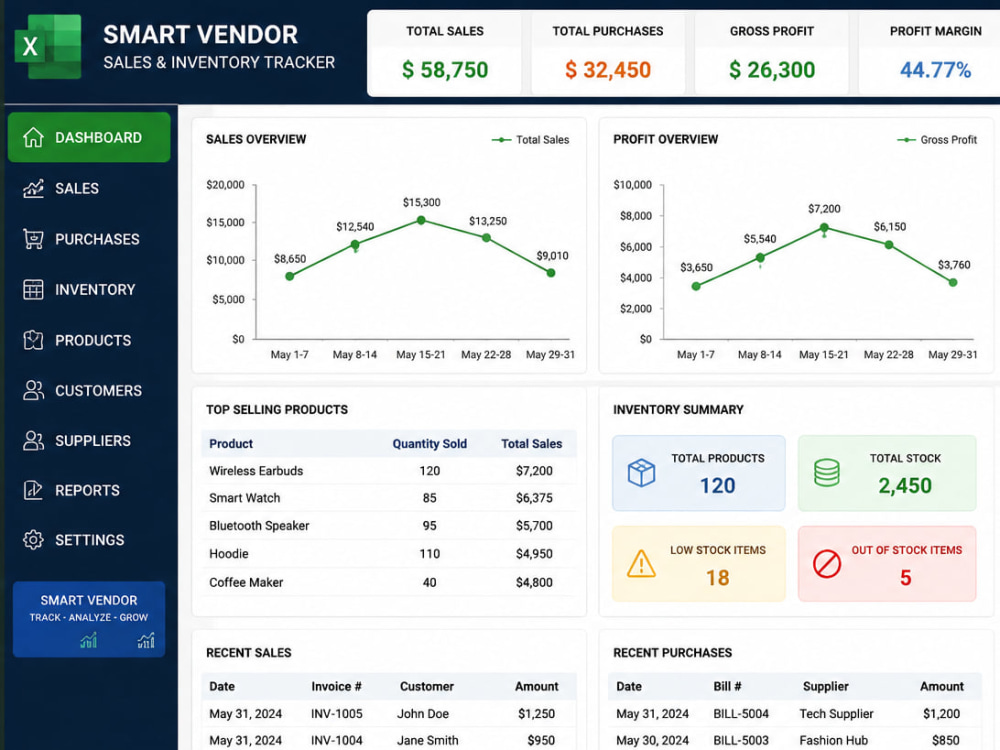The width and height of the screenshot is (1000, 750).
Task: Click the Total Sales $58,750 card
Action: 445,54
